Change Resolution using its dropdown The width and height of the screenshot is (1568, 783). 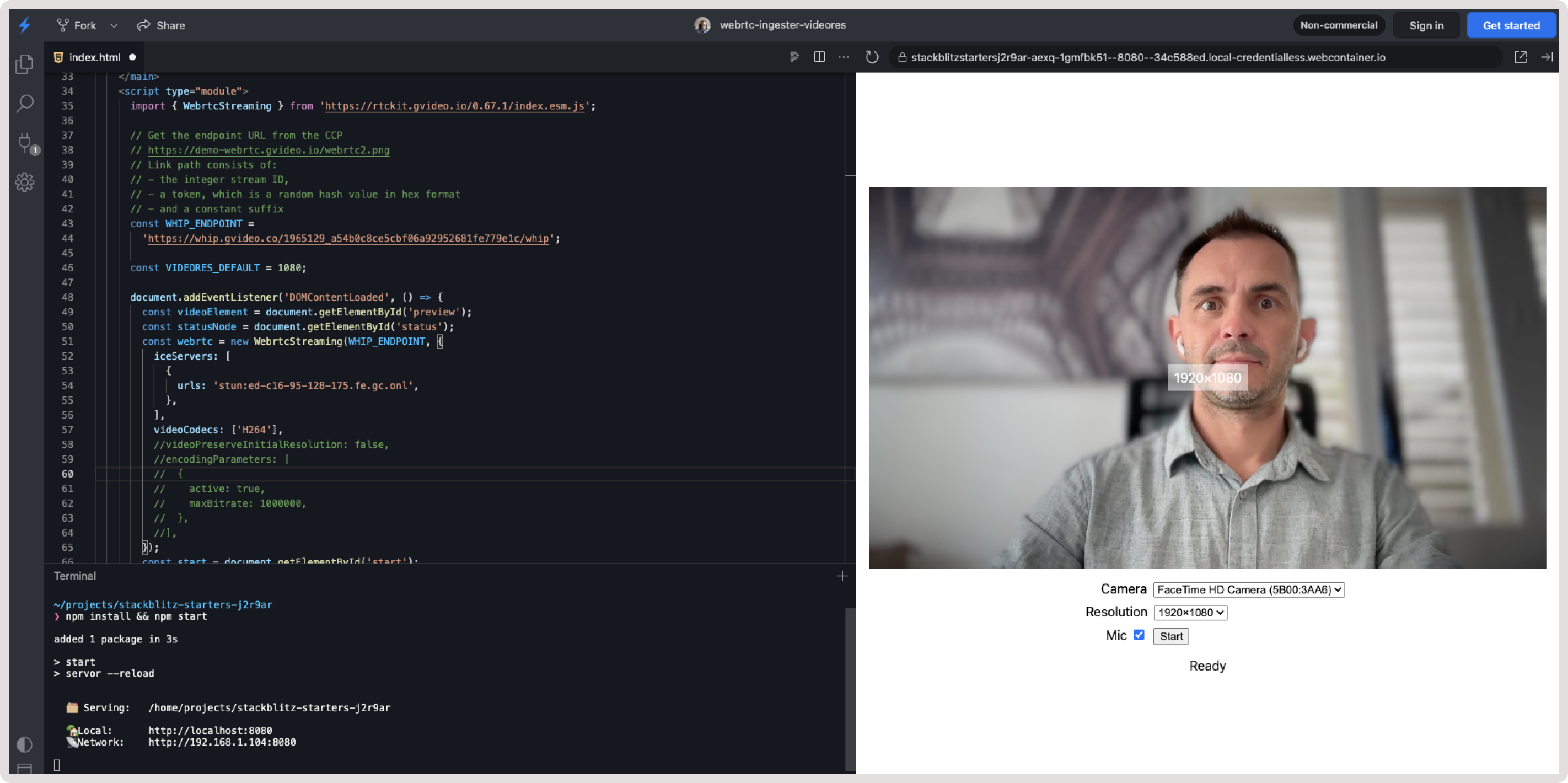1190,613
